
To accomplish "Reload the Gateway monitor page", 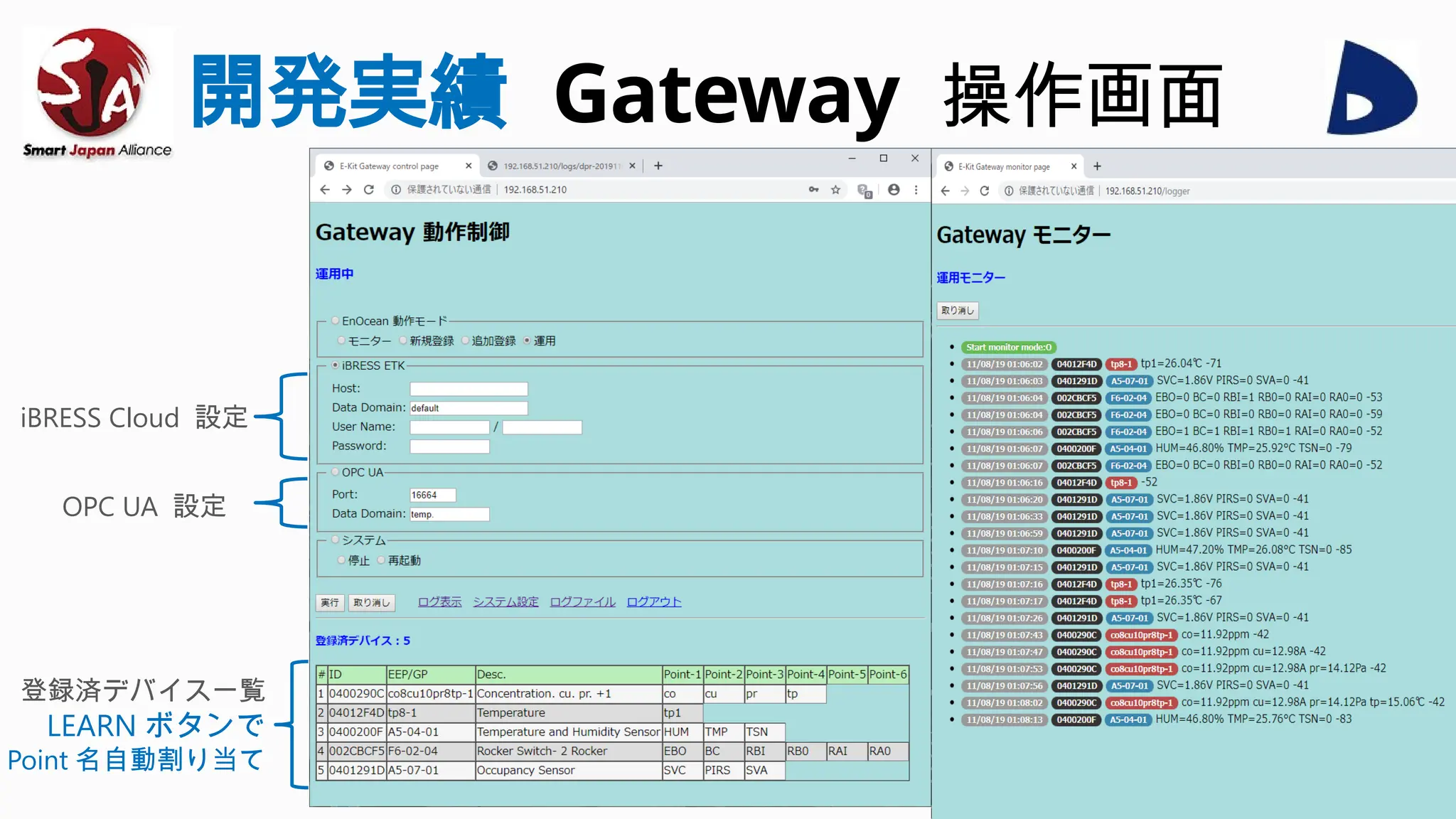I will (984, 191).
